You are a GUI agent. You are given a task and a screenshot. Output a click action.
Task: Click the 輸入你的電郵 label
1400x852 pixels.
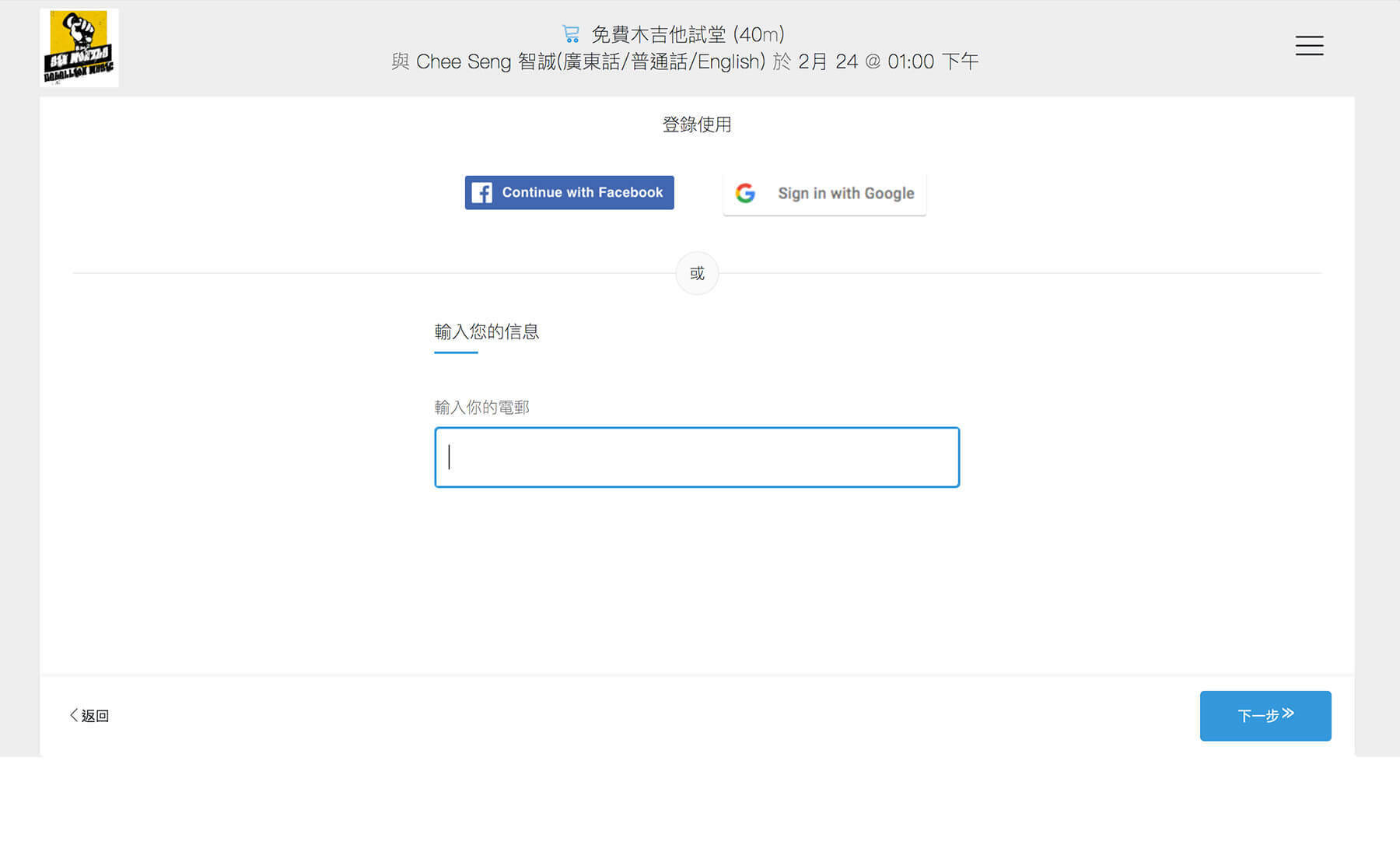click(482, 408)
